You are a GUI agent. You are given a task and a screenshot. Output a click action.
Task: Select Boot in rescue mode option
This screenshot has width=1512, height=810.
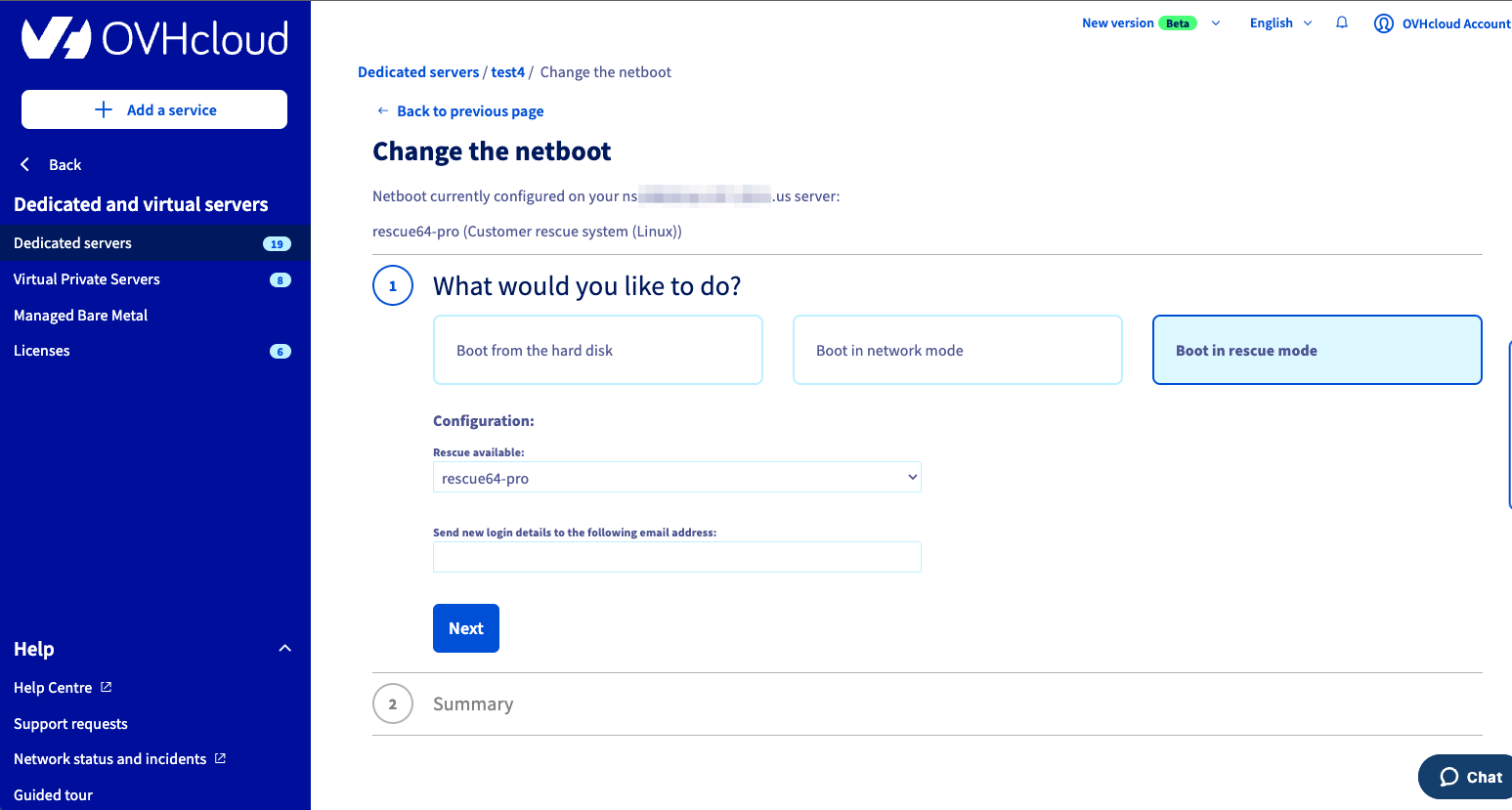pyautogui.click(x=1318, y=350)
